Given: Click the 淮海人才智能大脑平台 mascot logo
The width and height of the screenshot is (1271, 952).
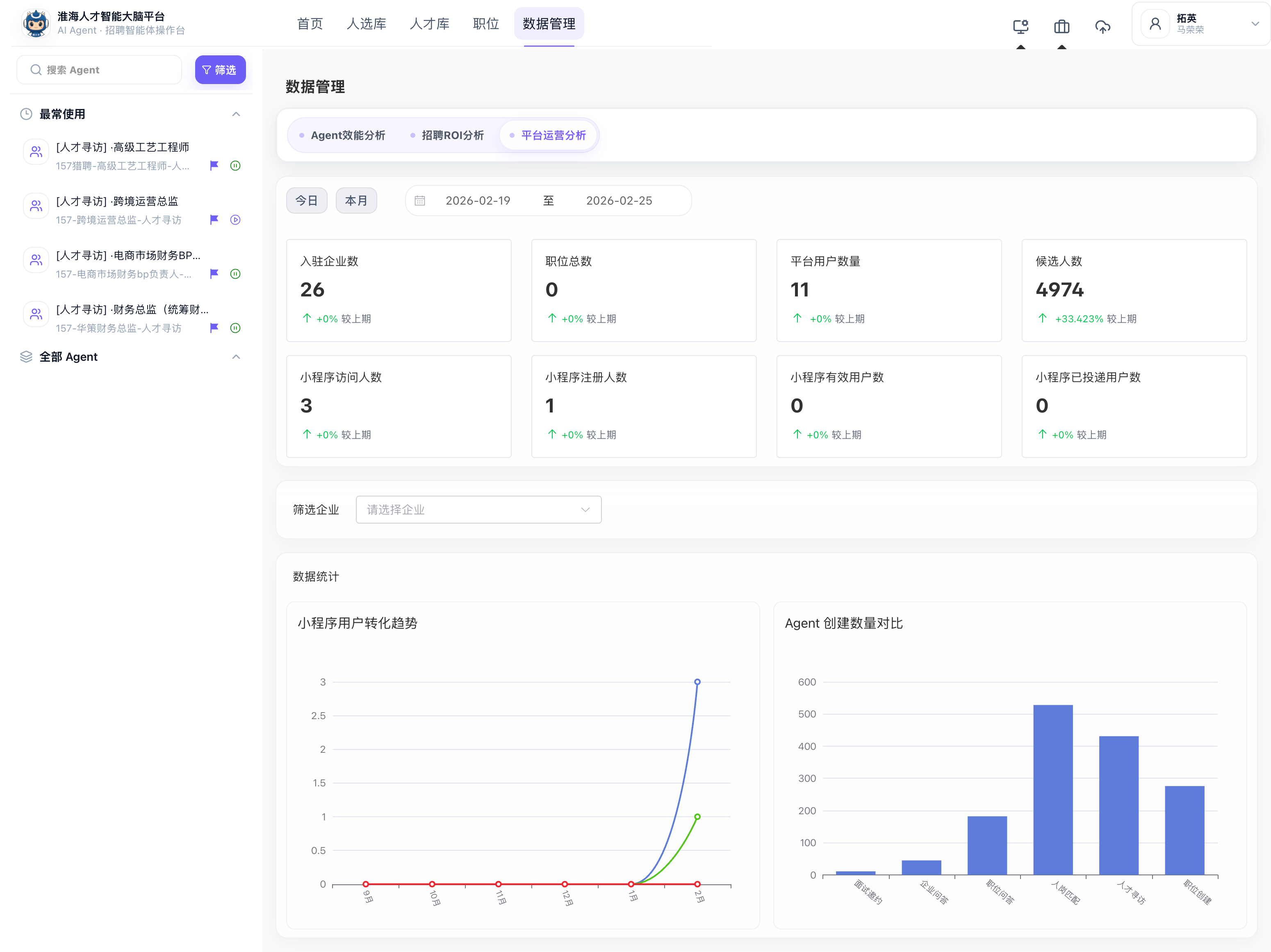Looking at the screenshot, I should (x=36, y=23).
